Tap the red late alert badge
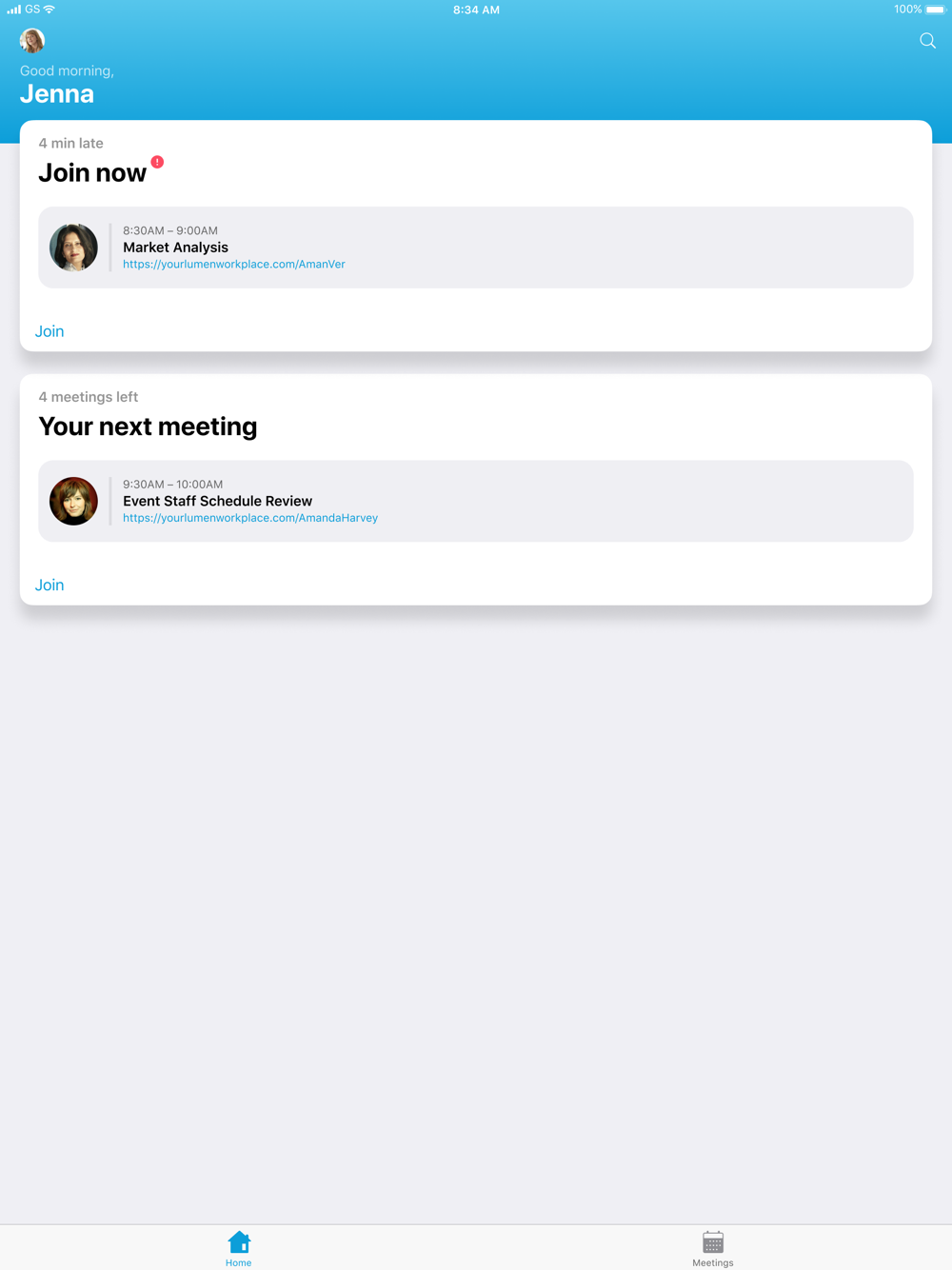Screen dimensions: 952x1270 click(157, 162)
